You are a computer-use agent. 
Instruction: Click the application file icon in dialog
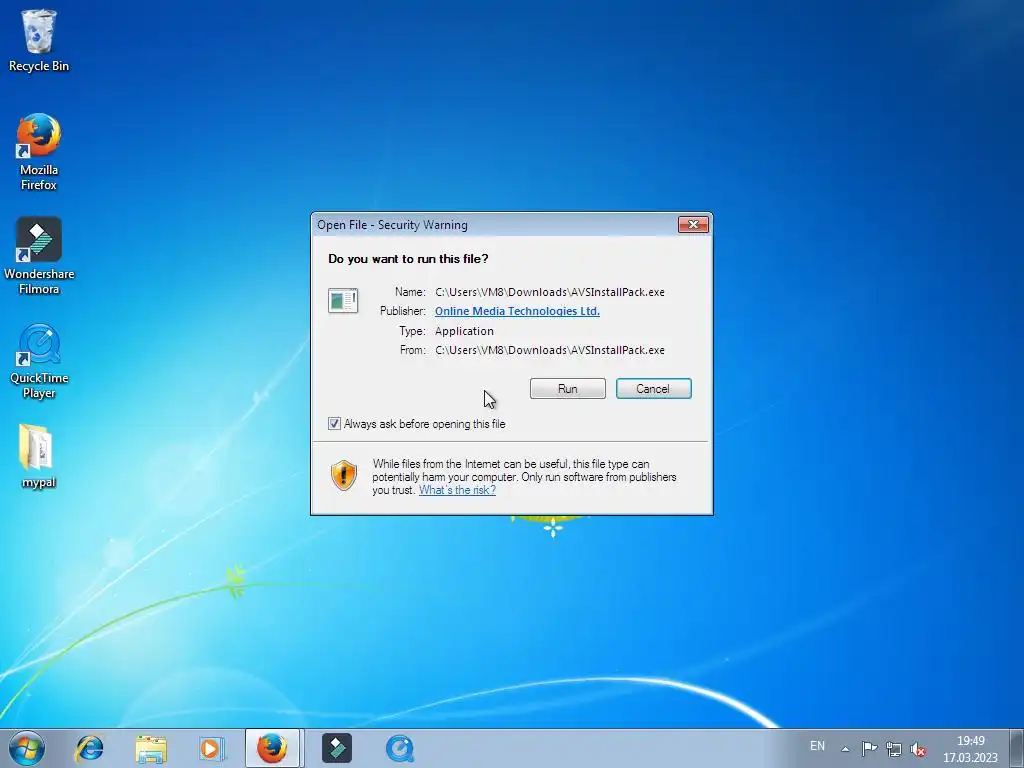[x=343, y=301]
